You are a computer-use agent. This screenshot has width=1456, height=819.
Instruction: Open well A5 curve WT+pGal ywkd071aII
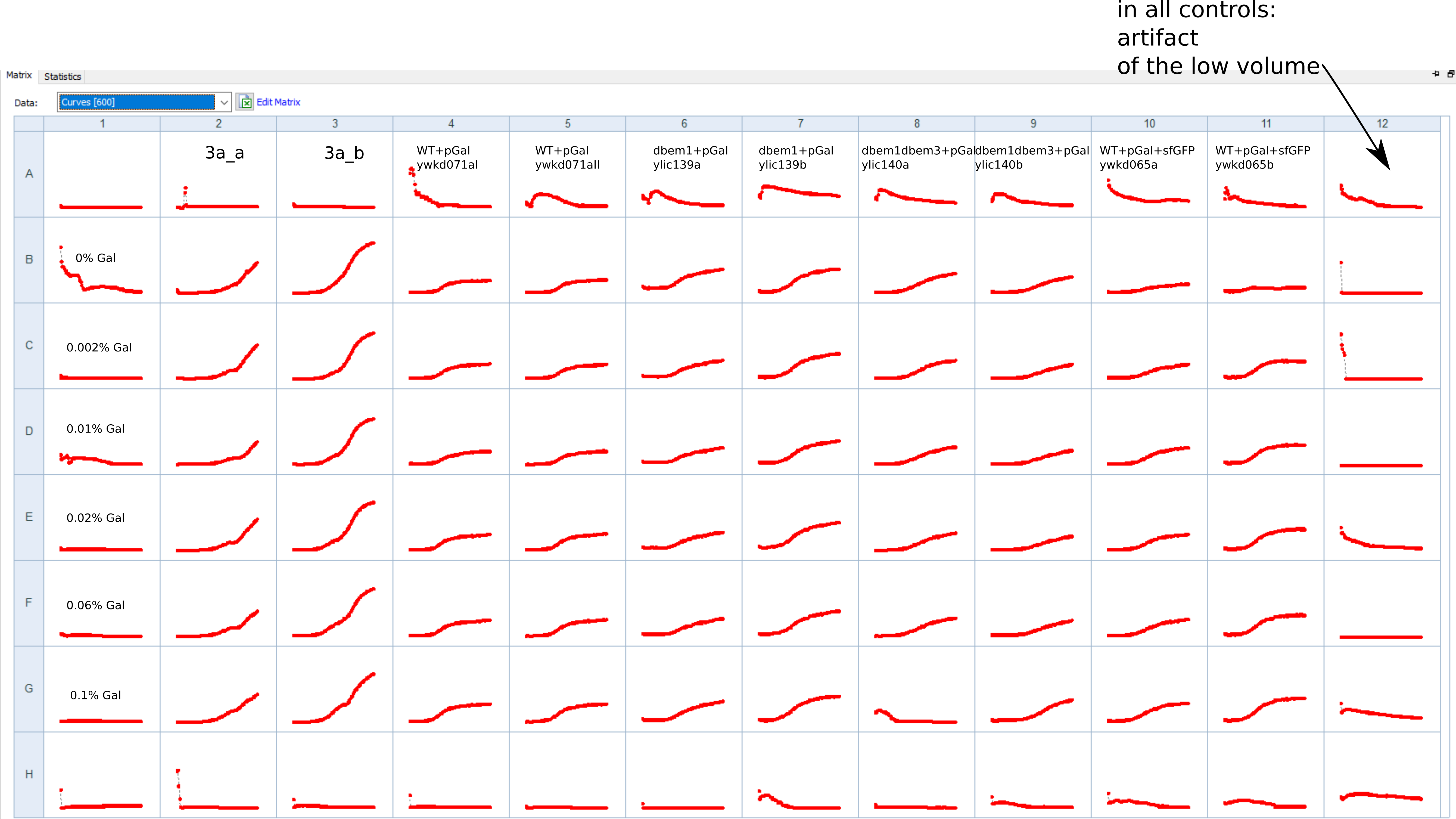[568, 174]
